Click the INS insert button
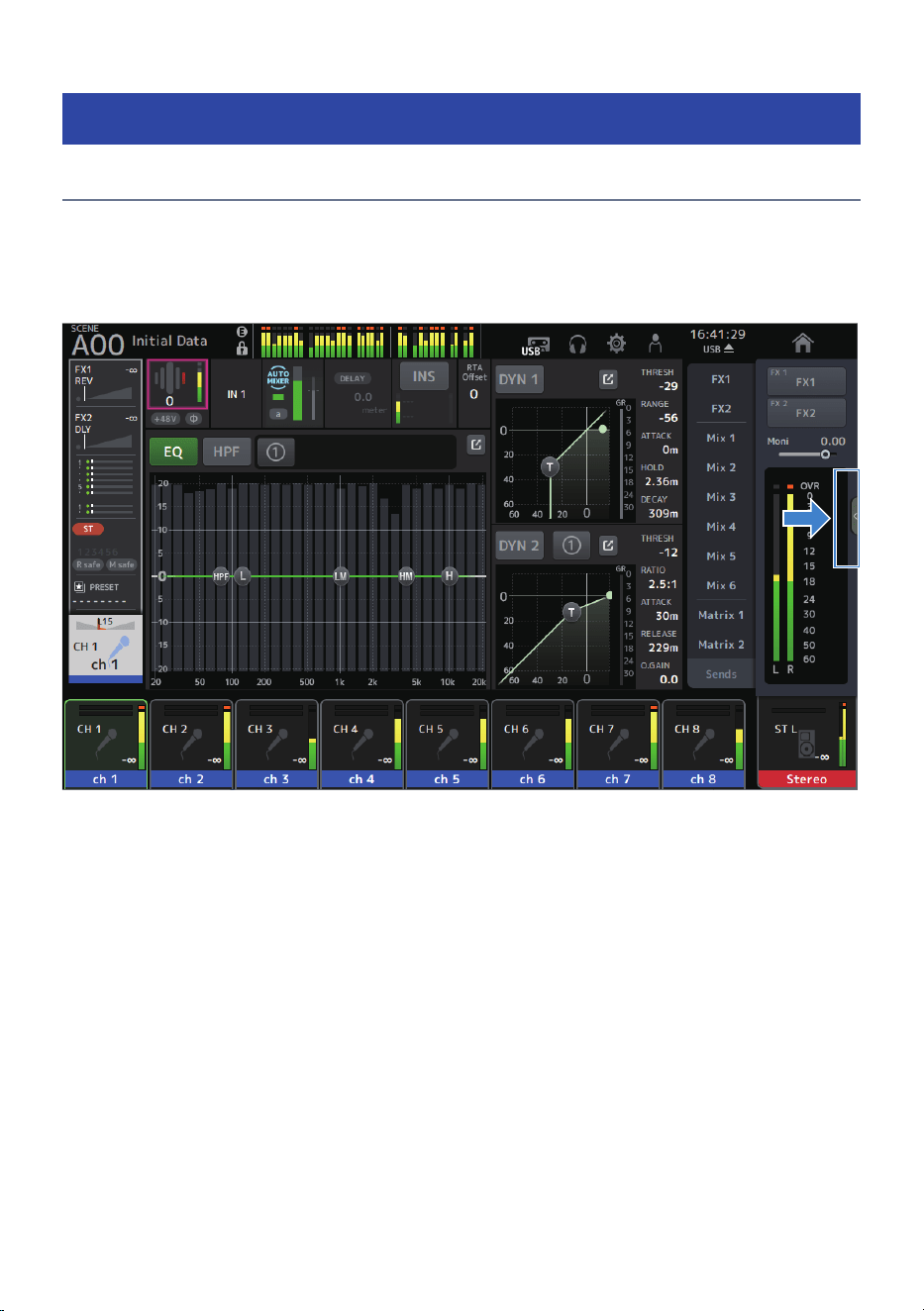Image resolution: width=924 pixels, height=1311 pixels. pos(424,376)
